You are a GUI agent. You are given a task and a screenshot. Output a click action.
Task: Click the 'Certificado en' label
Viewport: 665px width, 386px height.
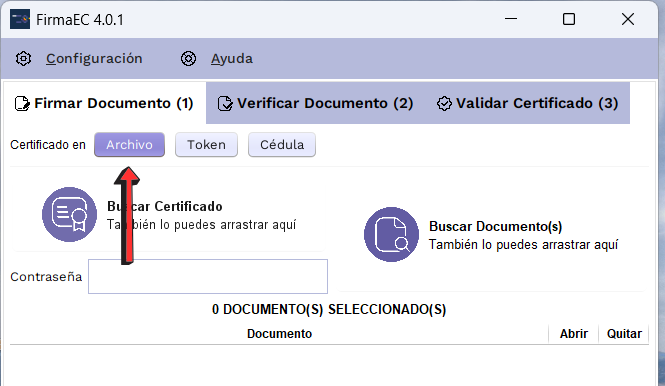48,145
